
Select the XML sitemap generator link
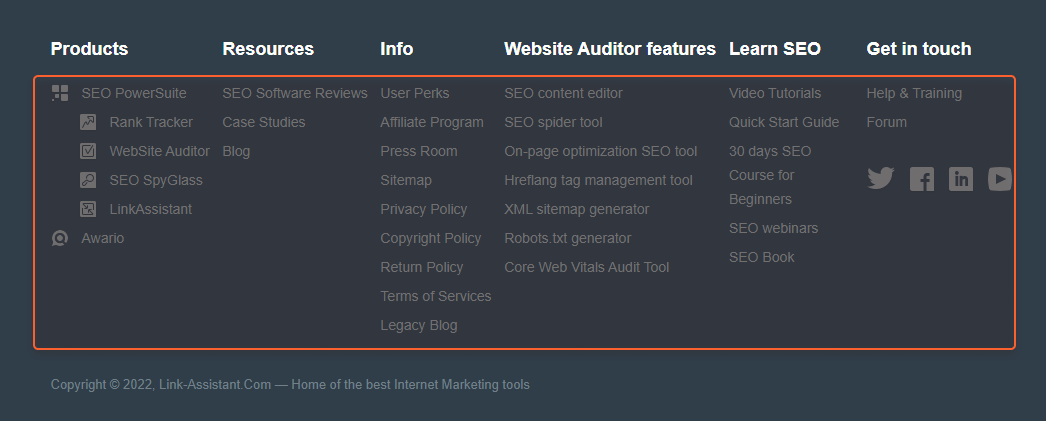pos(576,209)
